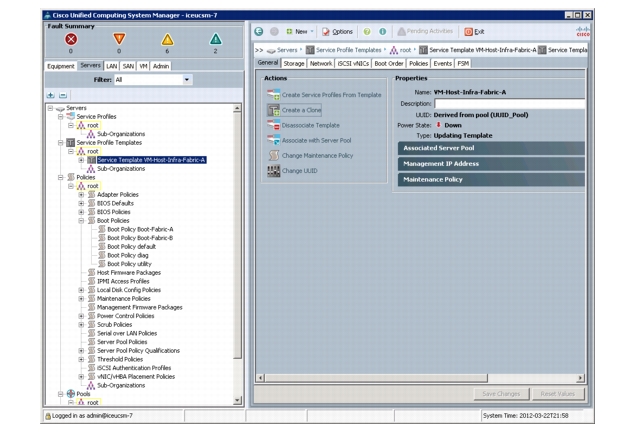Click the Reset Values button
Screen dimensions: 640x432
point(558,394)
